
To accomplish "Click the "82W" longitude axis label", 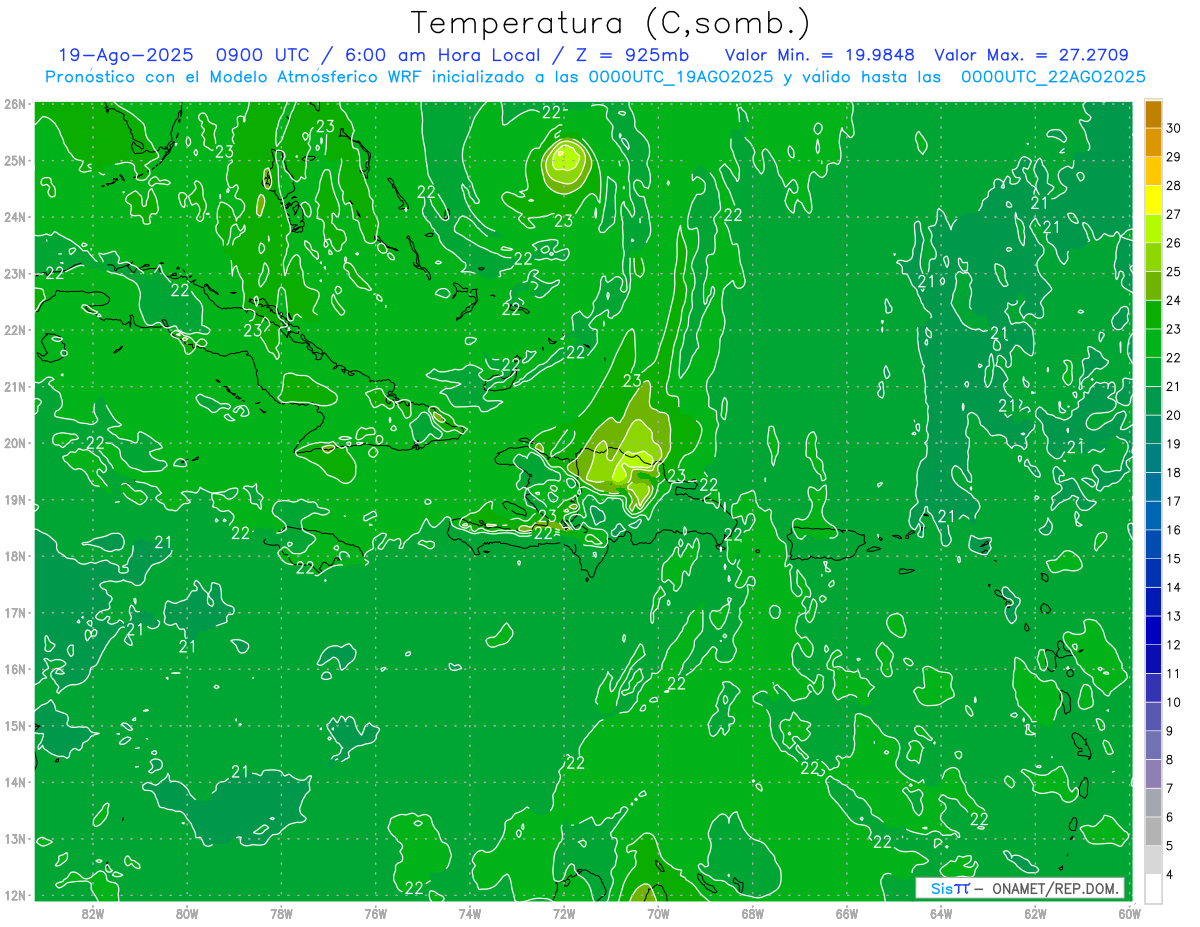I will coord(93,913).
